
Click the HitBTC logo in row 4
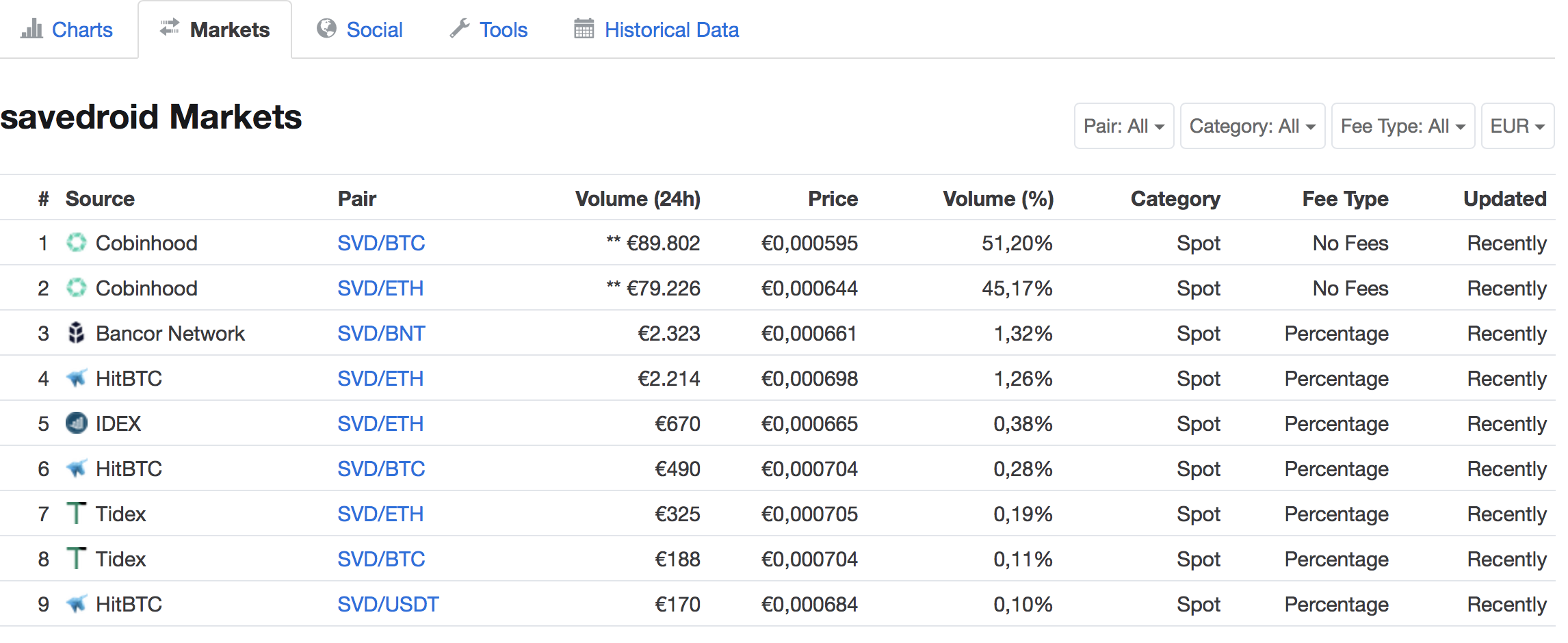click(x=77, y=378)
